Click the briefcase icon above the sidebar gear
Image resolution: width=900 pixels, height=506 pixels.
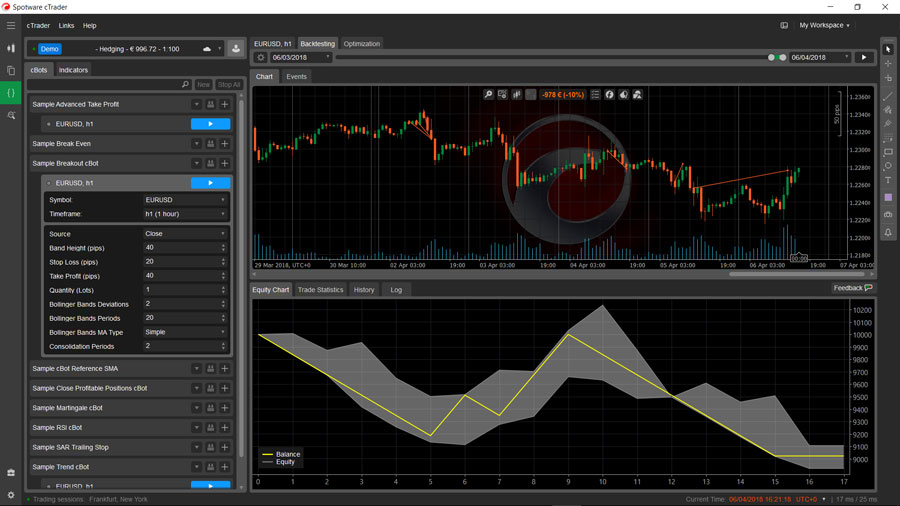click(x=11, y=473)
